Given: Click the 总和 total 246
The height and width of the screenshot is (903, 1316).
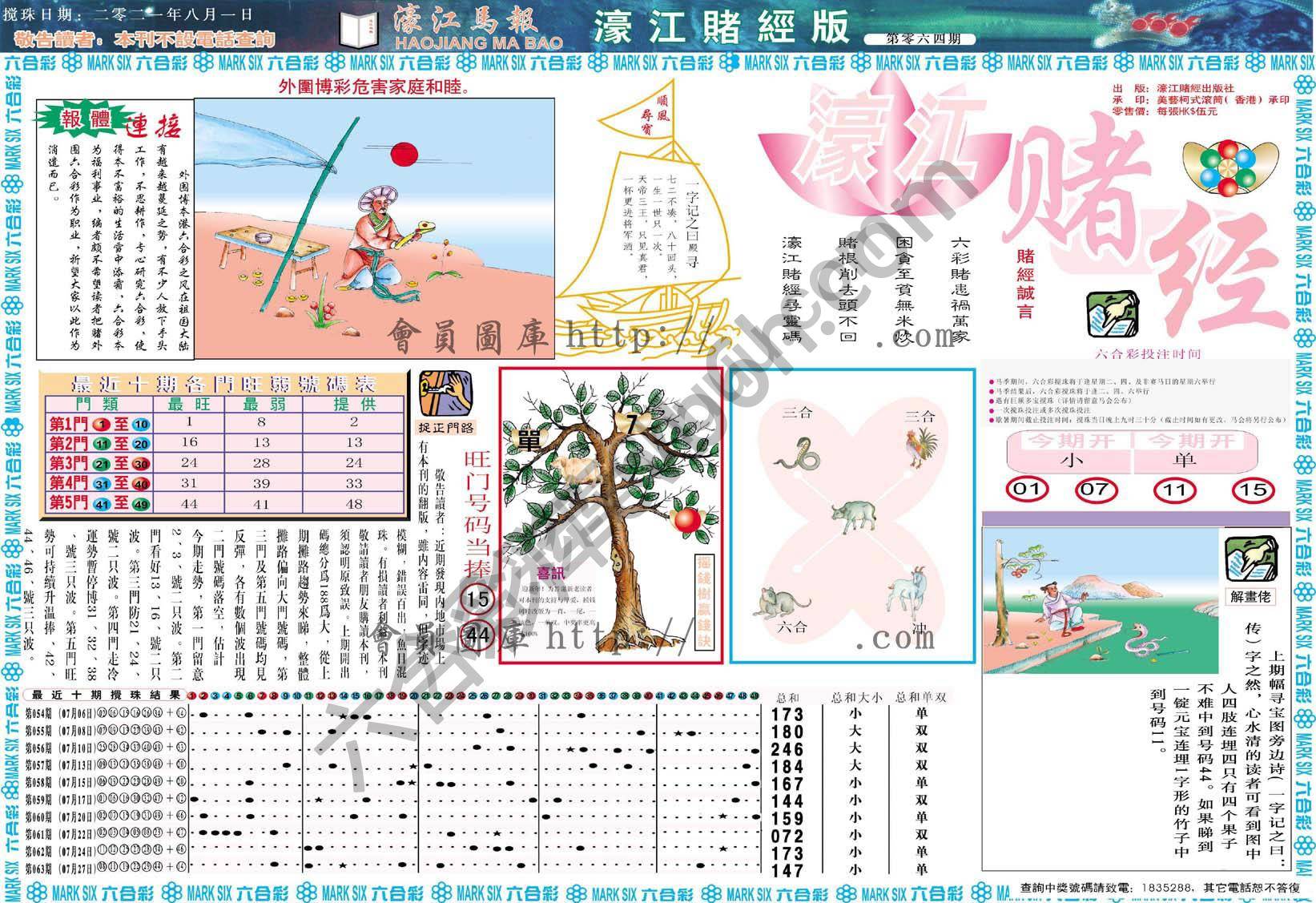Looking at the screenshot, I should (787, 749).
